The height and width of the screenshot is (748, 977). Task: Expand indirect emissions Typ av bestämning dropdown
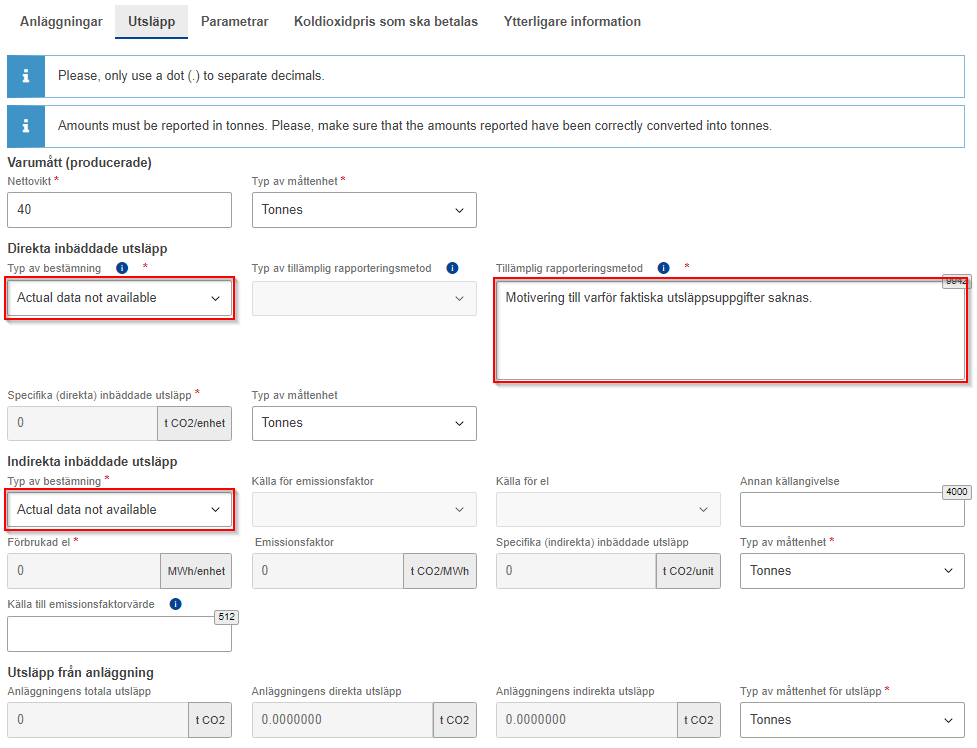coord(120,510)
